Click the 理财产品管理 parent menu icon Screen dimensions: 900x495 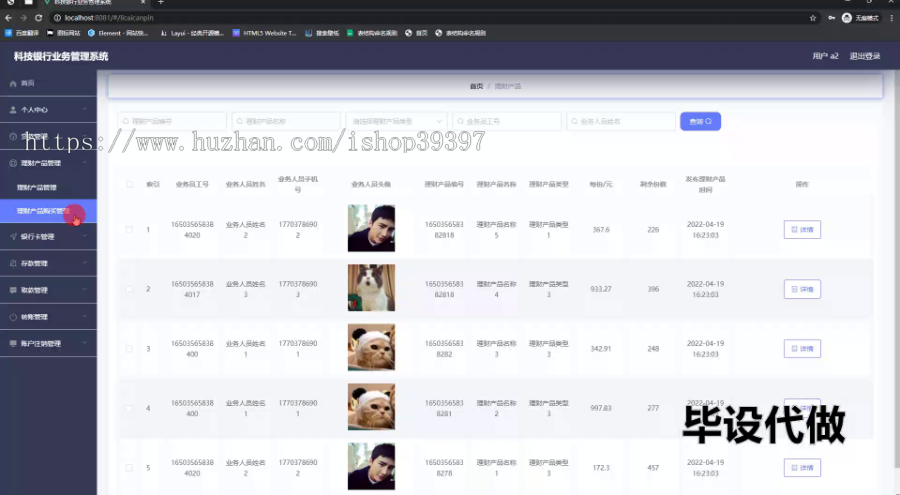[x=13, y=163]
